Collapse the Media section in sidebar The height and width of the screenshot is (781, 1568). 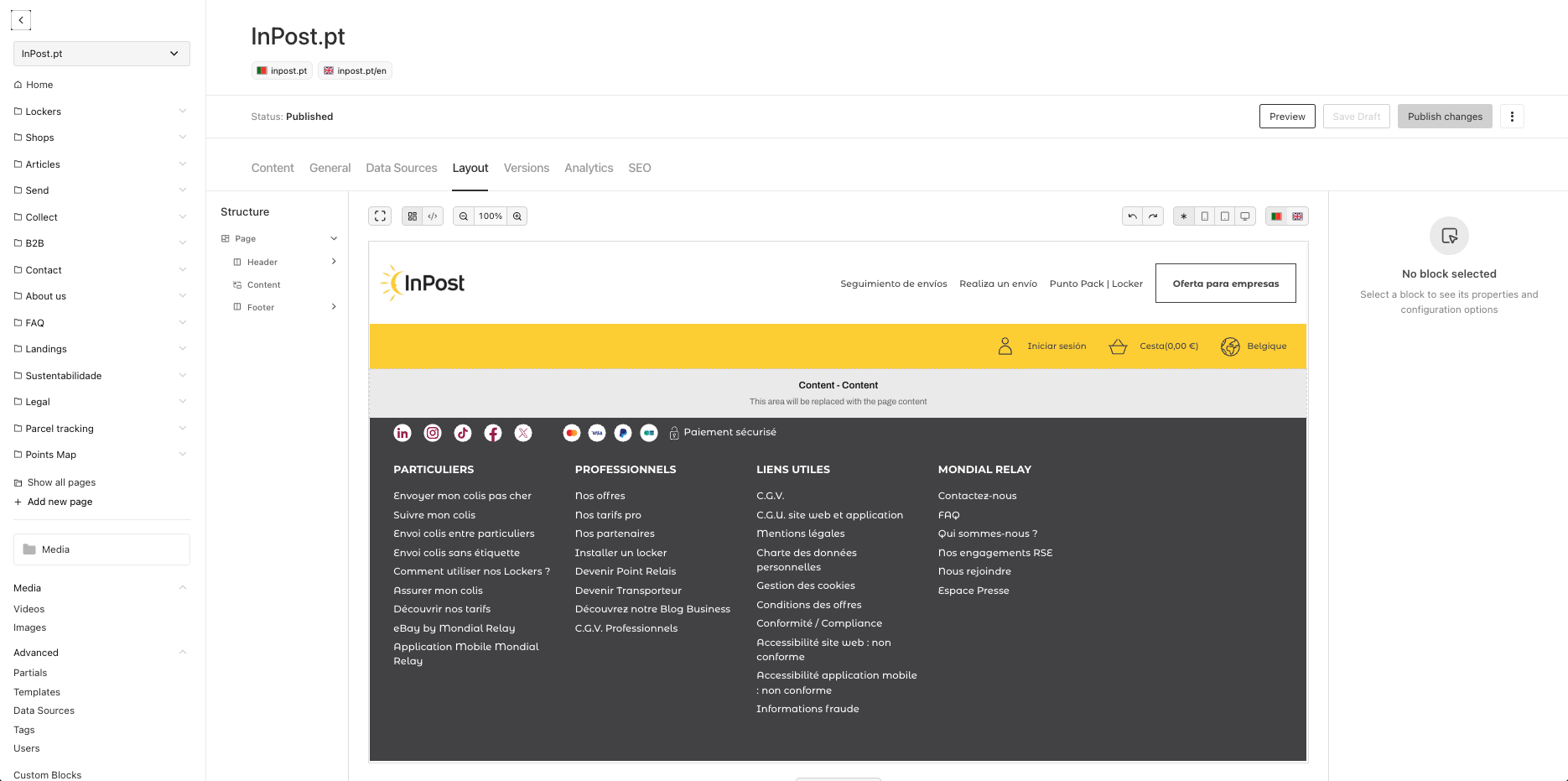tap(183, 587)
